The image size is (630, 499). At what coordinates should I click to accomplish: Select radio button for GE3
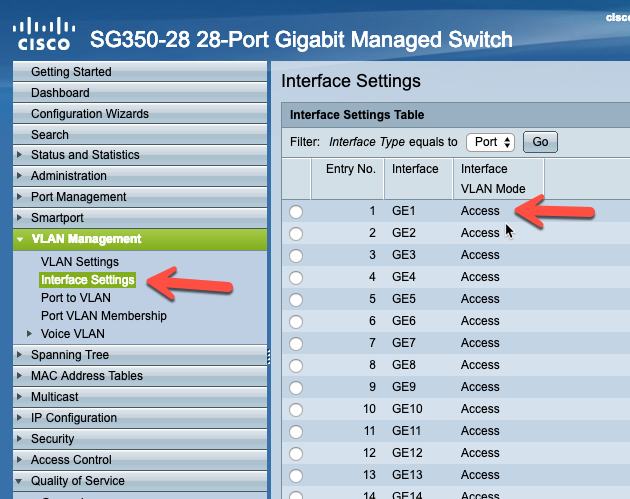coord(296,256)
